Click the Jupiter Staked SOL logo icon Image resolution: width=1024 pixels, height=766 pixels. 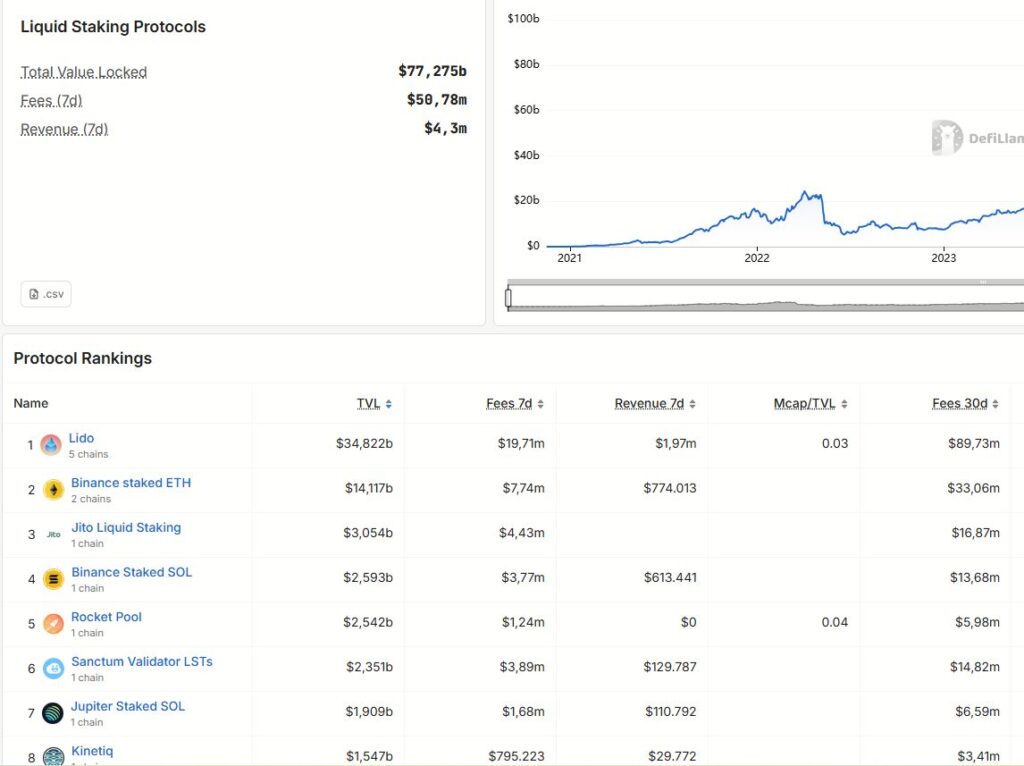point(53,713)
